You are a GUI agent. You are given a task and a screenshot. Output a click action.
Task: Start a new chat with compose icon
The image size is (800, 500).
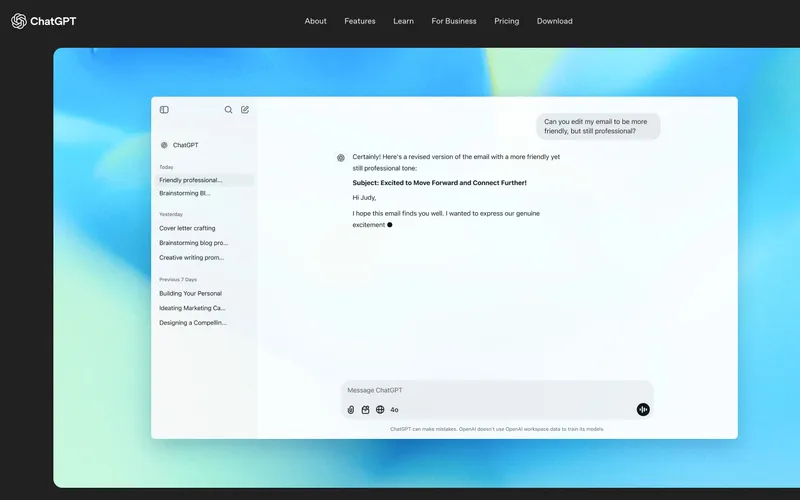[245, 110]
